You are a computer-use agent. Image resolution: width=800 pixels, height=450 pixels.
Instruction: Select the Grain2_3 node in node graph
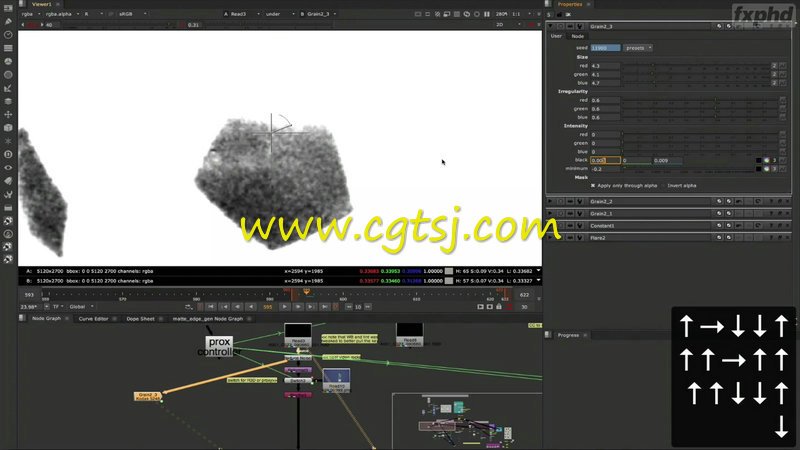(148, 396)
